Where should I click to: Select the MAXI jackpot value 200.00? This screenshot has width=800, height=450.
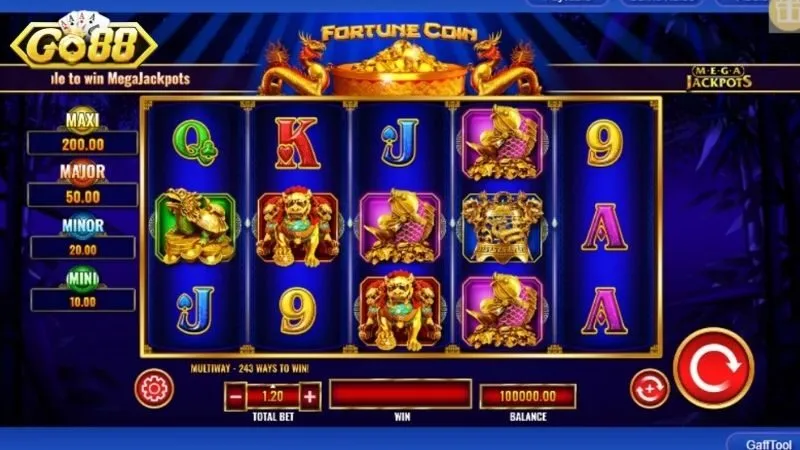(x=83, y=144)
